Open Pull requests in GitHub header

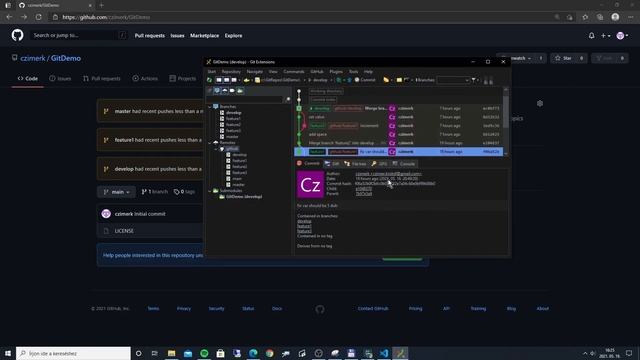click(150, 36)
